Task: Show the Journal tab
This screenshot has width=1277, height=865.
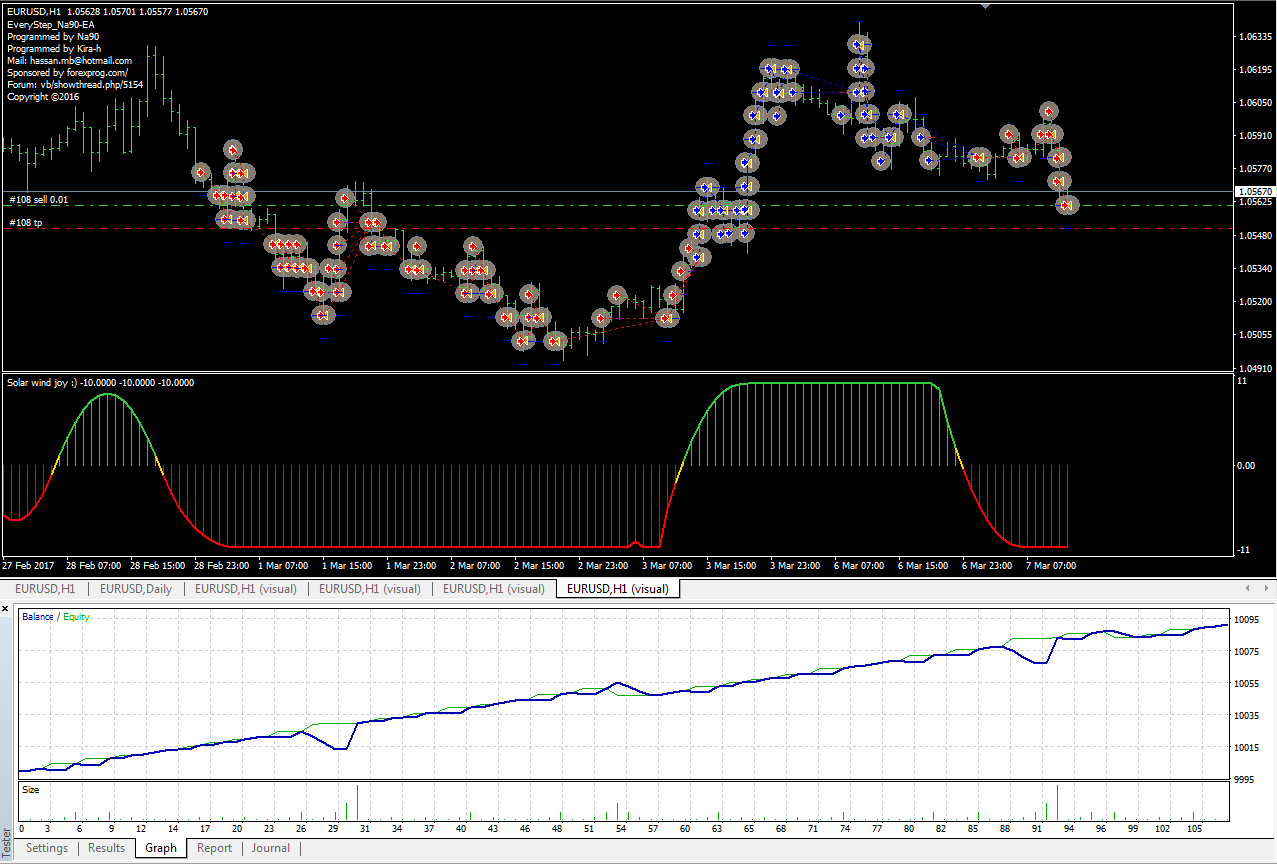Action: 270,848
